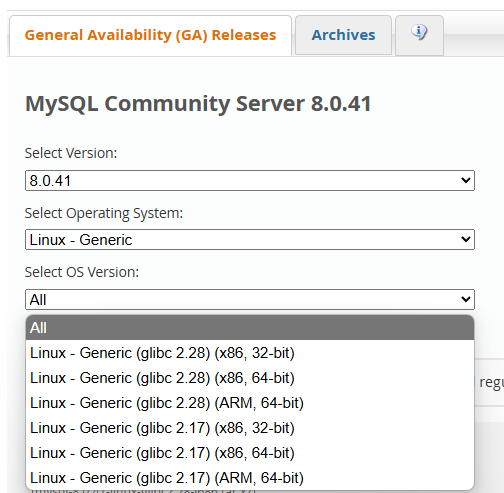Pick glibc 2.28 x86, 64-bit option
The width and height of the screenshot is (504, 493).
click(x=250, y=378)
